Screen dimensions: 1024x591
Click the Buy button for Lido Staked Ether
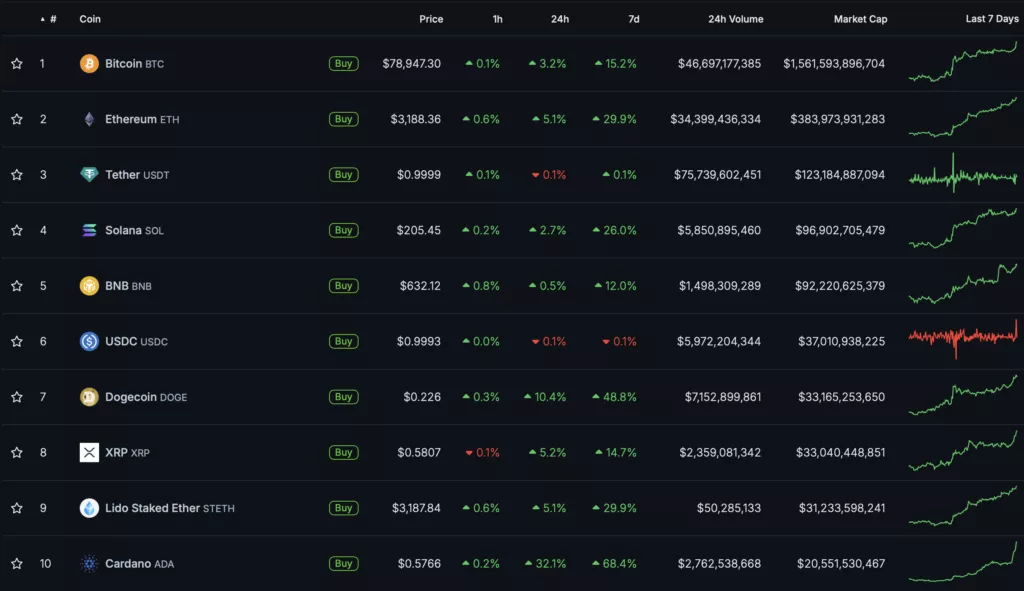tap(344, 507)
